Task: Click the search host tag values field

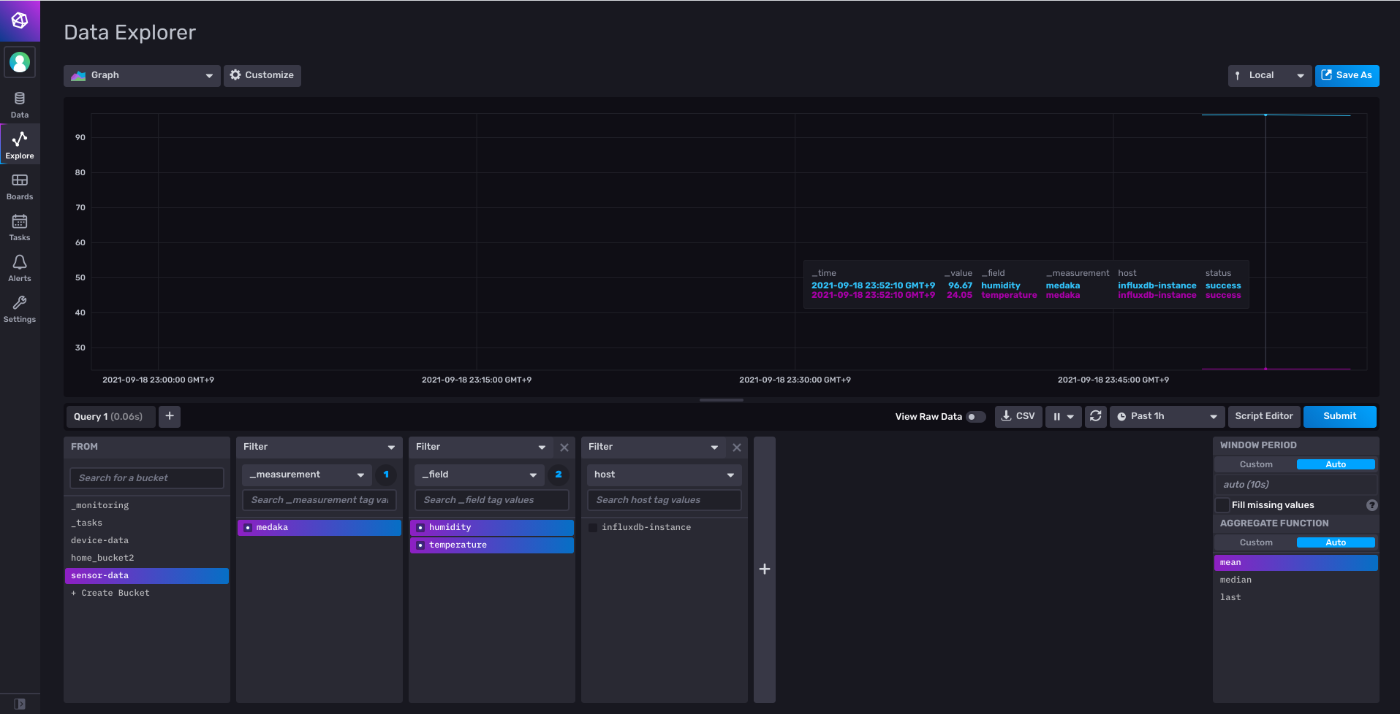Action: tap(664, 500)
